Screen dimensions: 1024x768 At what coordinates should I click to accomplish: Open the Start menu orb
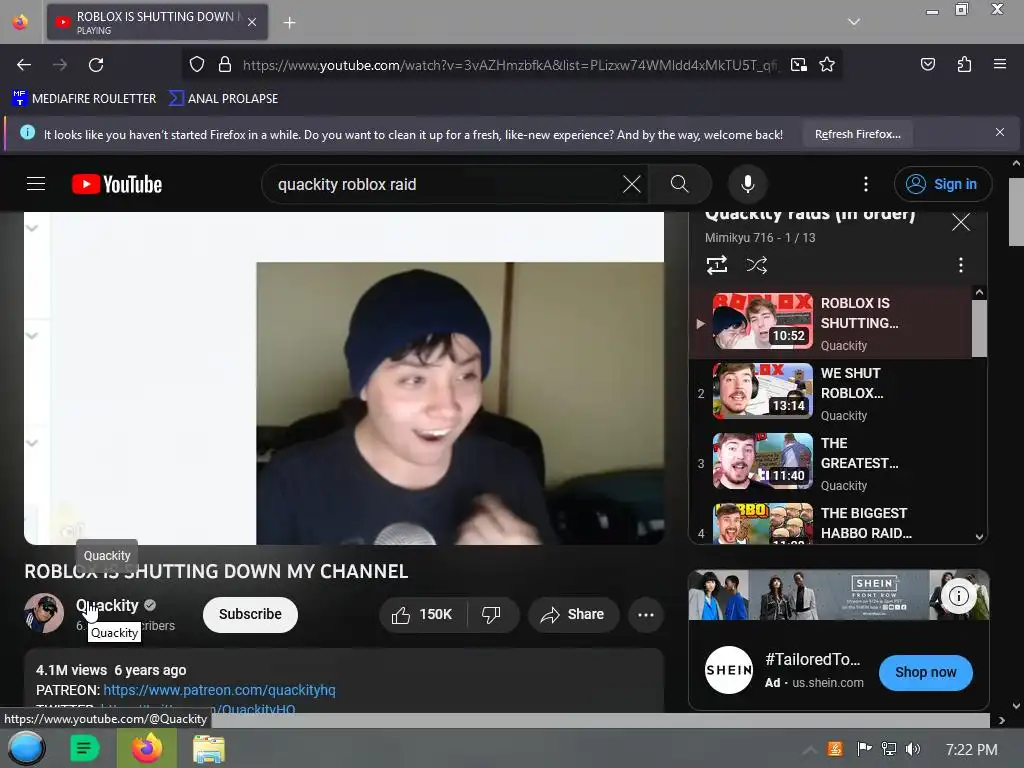pos(27,748)
